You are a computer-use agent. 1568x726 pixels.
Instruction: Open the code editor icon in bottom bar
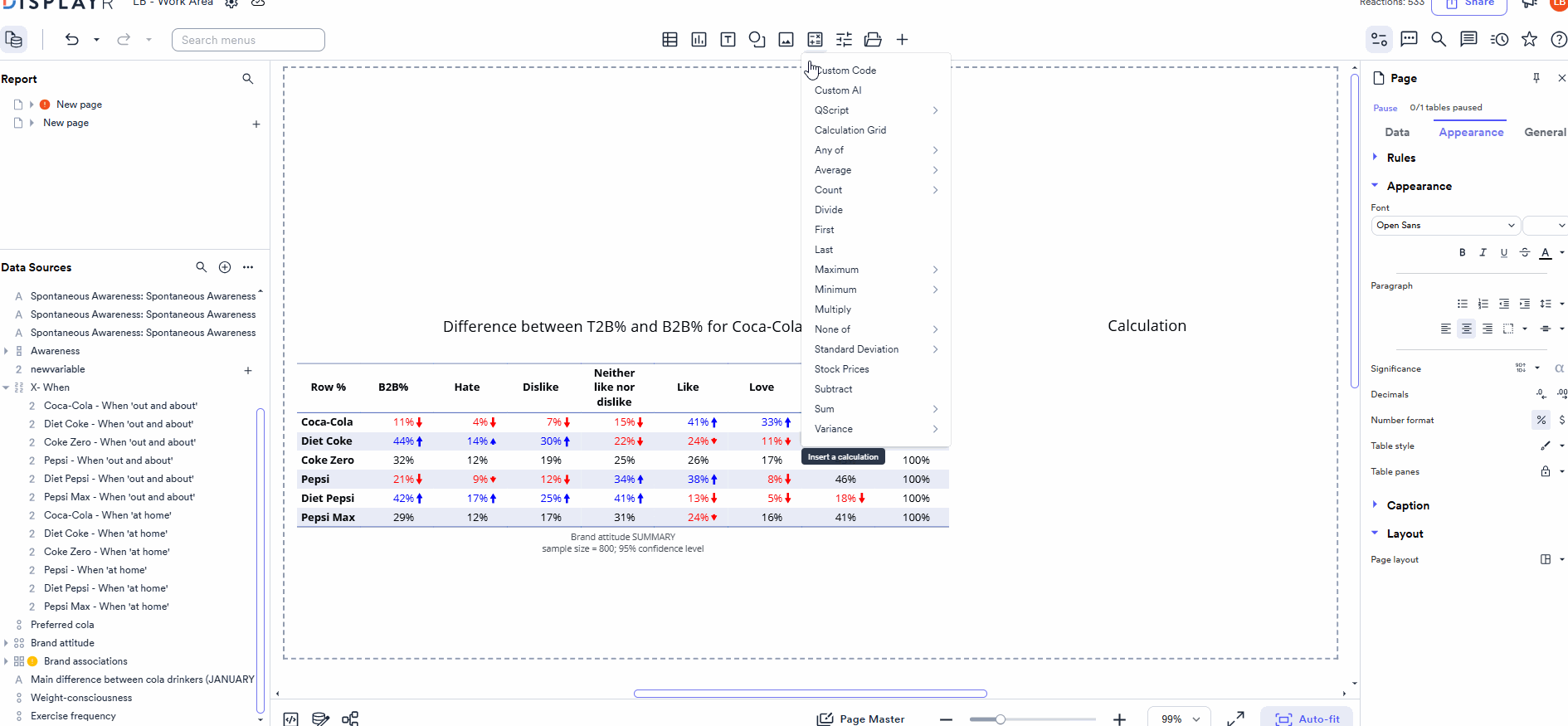click(x=290, y=719)
